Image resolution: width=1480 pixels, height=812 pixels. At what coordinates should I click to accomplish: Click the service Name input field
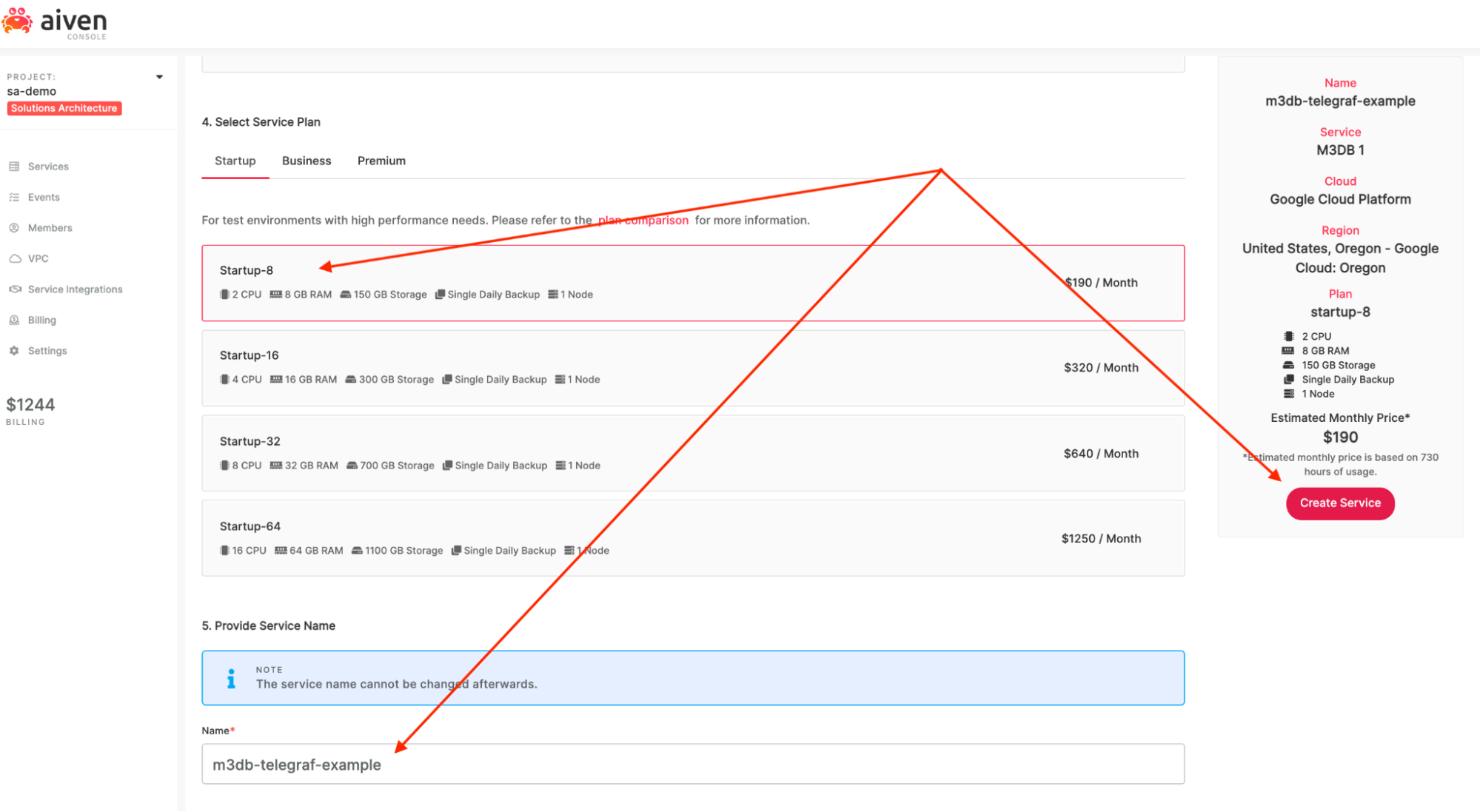tap(693, 764)
